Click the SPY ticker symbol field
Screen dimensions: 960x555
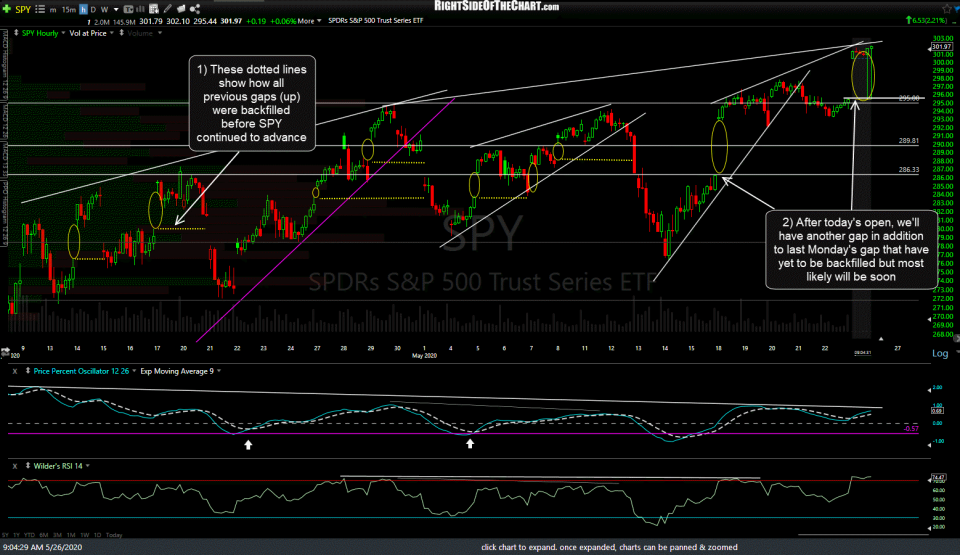pos(23,9)
